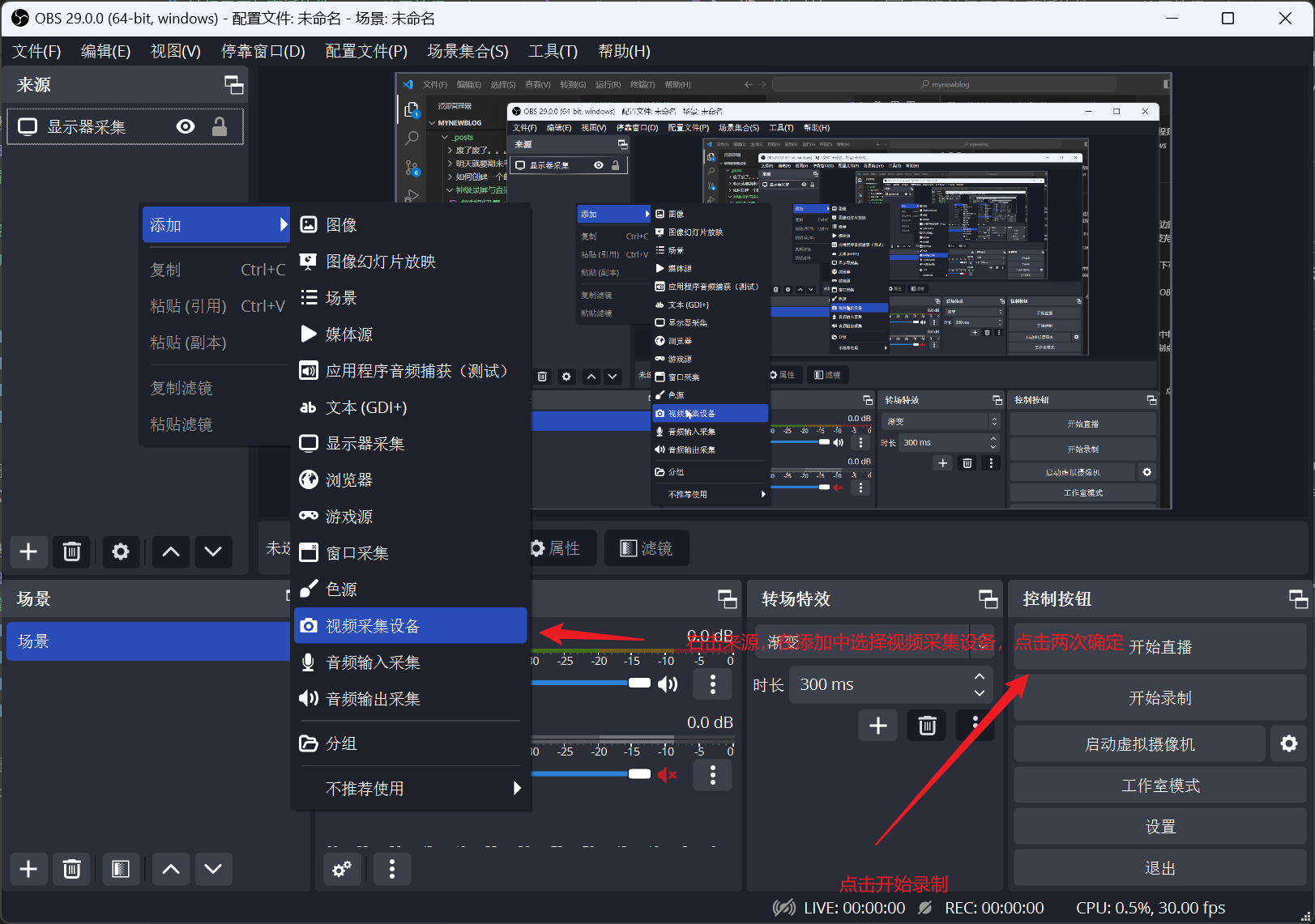Select 分组 entry in add submenu
The width and height of the screenshot is (1315, 924).
click(410, 743)
